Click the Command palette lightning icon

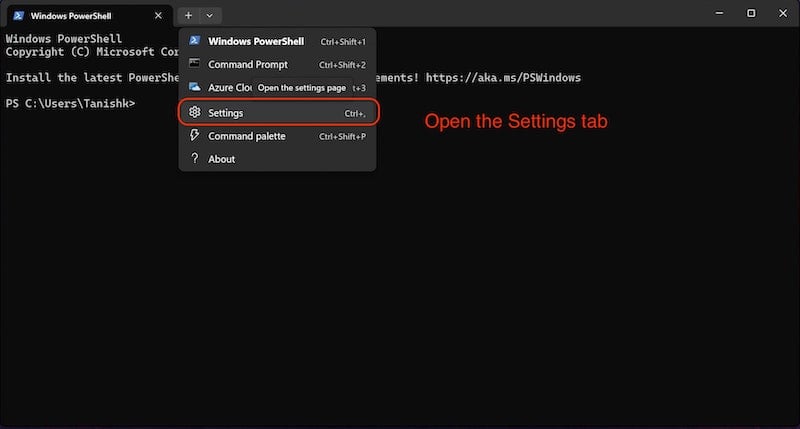click(x=194, y=135)
